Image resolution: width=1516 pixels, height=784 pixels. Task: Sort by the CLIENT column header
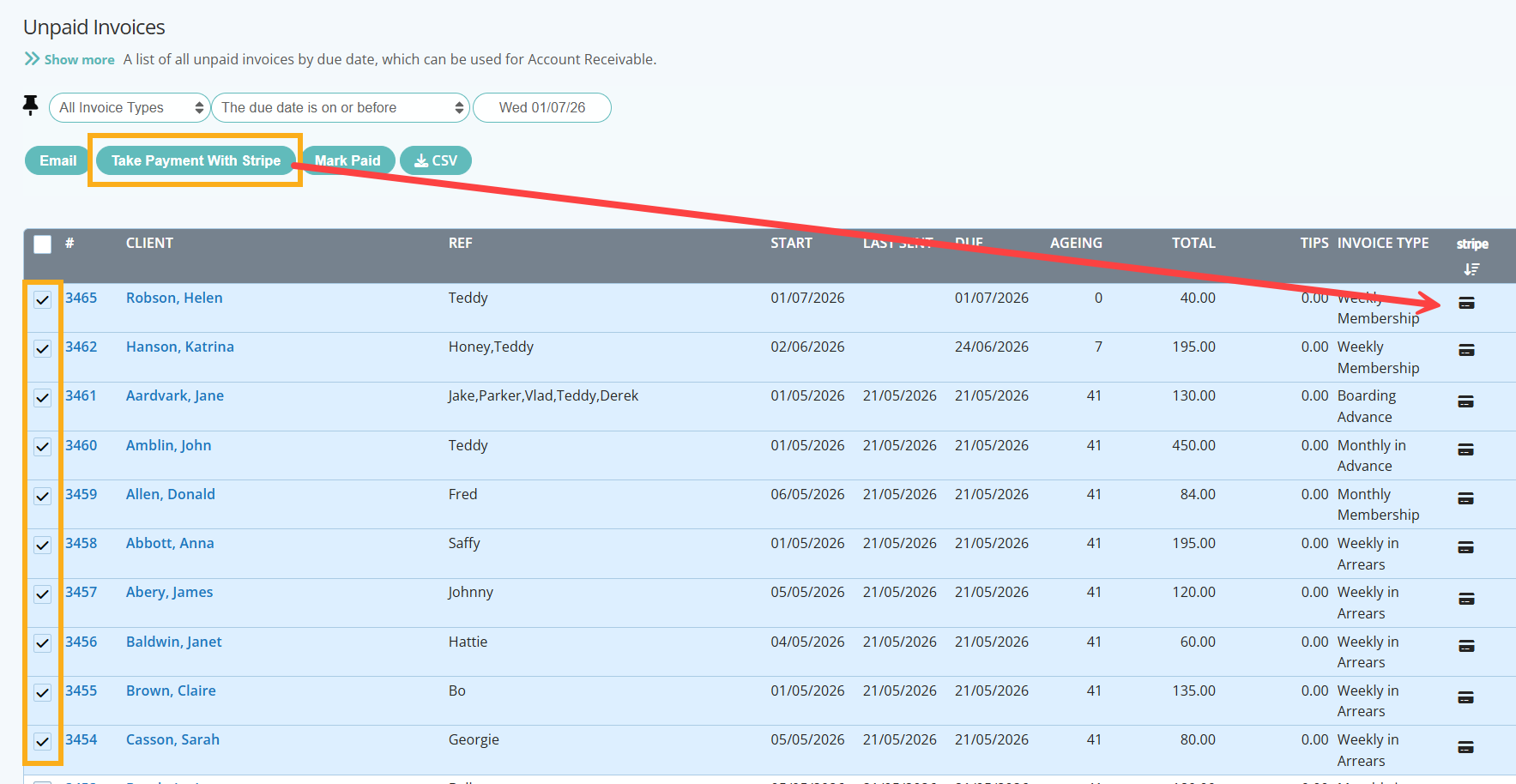click(149, 243)
